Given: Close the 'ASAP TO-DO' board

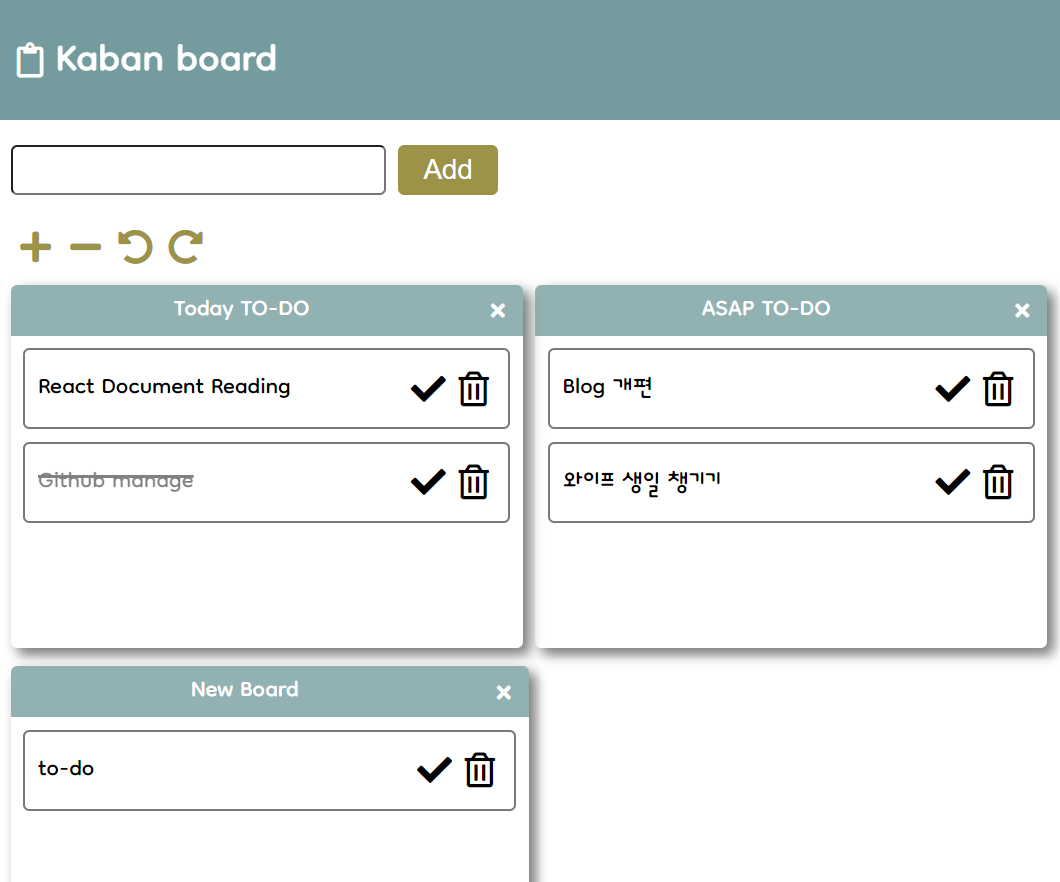Looking at the screenshot, I should coord(1022,310).
